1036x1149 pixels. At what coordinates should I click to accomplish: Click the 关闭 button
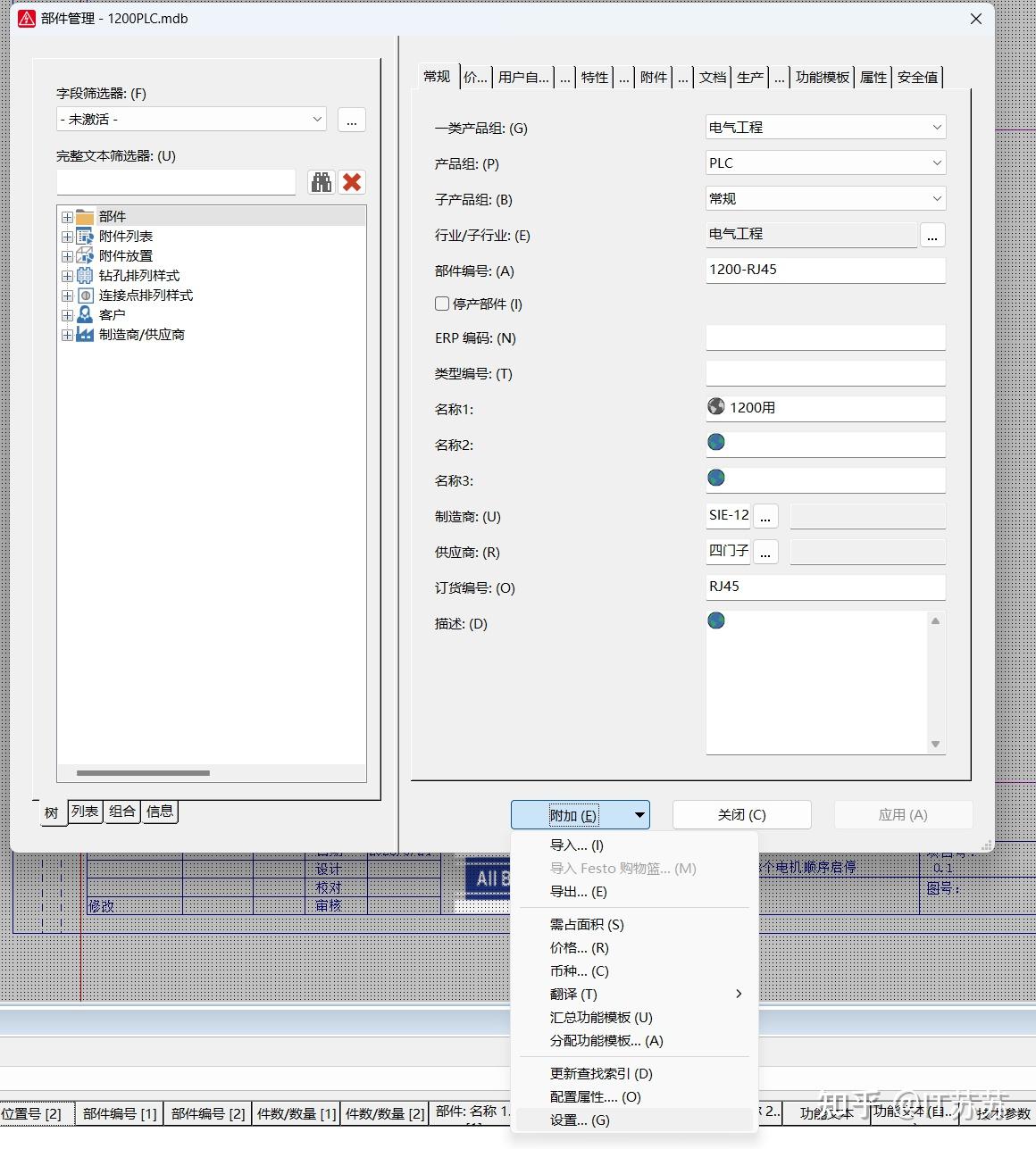point(741,814)
